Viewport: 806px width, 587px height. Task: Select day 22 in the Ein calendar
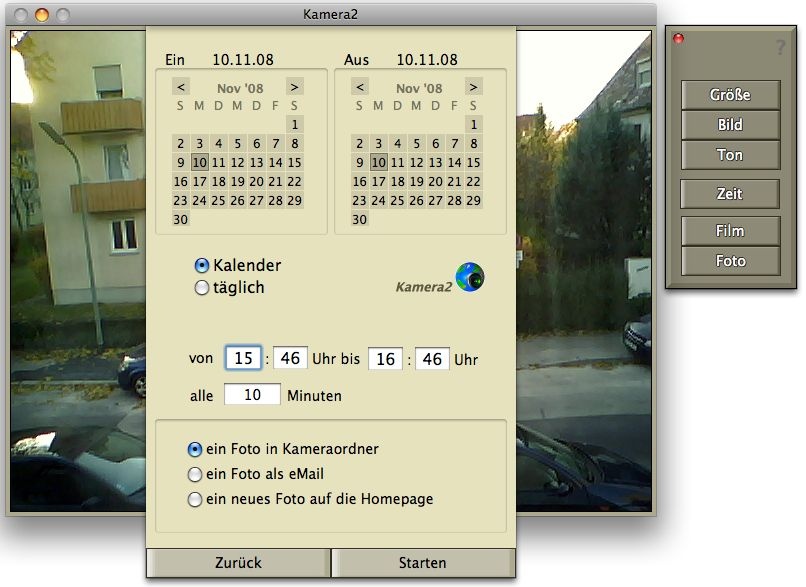tap(295, 181)
